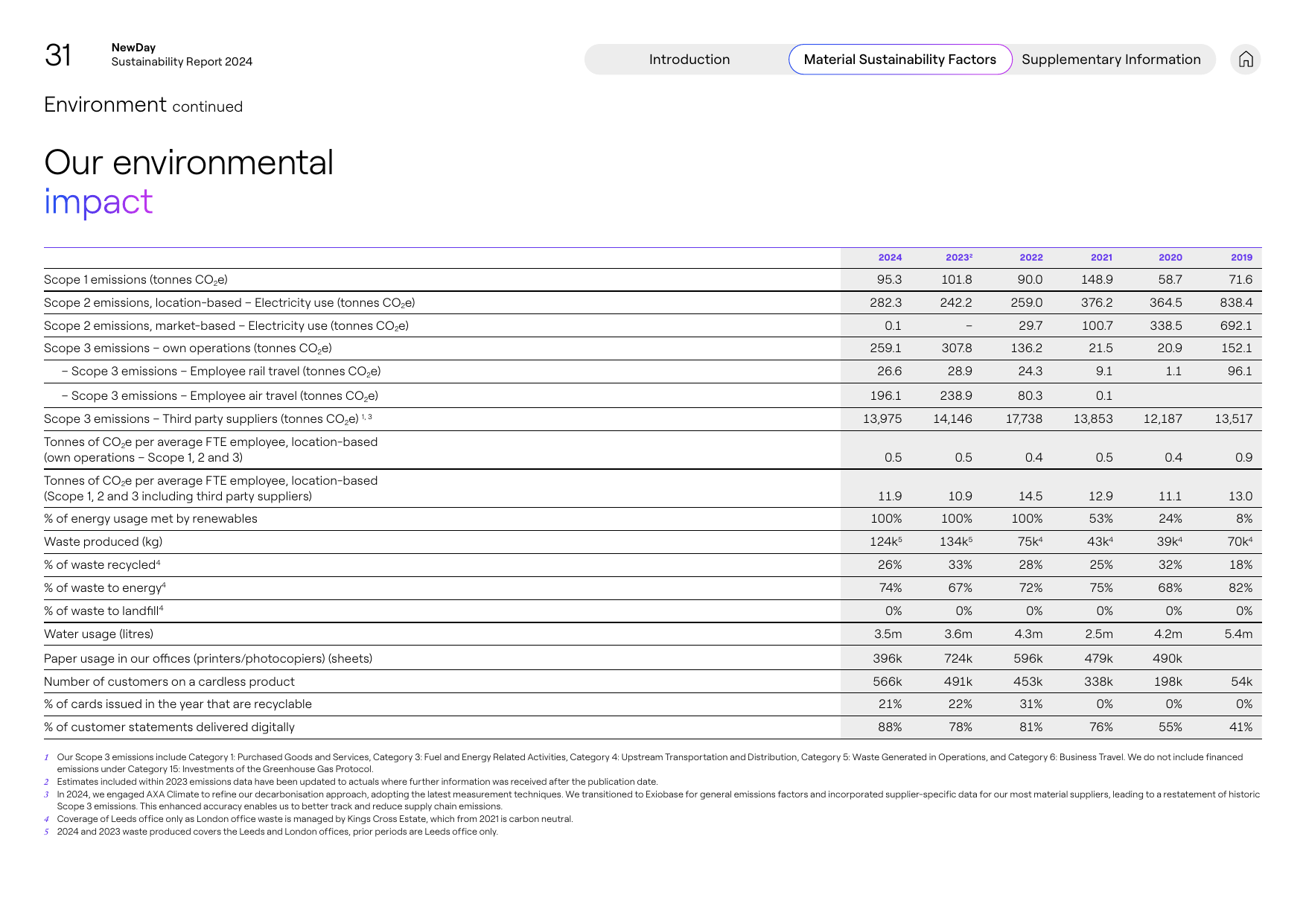Click 'Sustainability Report 2024' header text
This screenshot has height=924, width=1306.
click(x=182, y=62)
